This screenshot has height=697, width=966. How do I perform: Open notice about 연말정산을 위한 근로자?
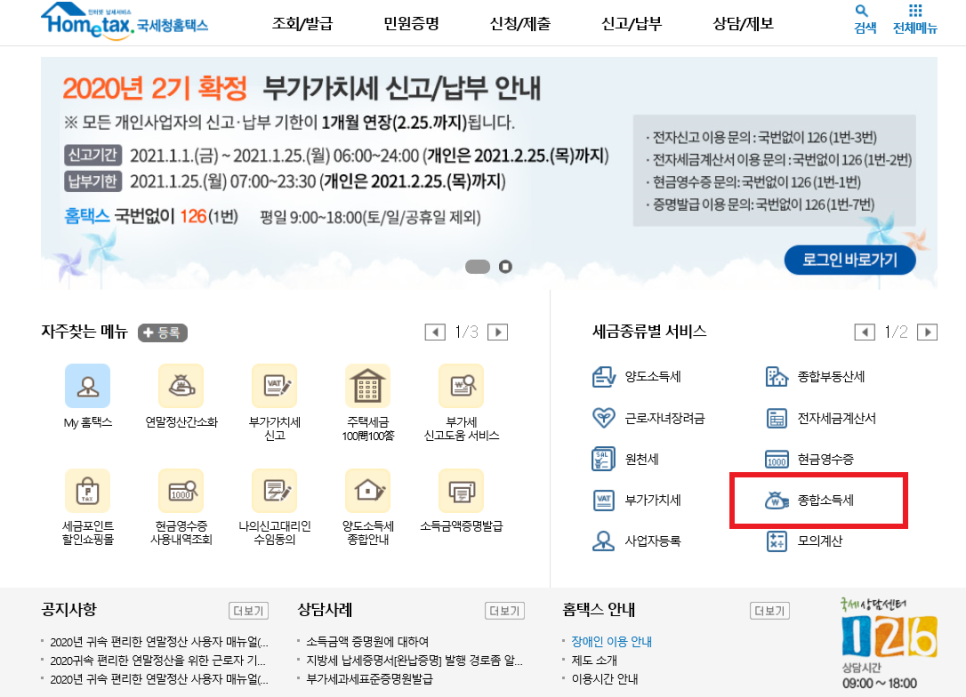pyautogui.click(x=158, y=660)
